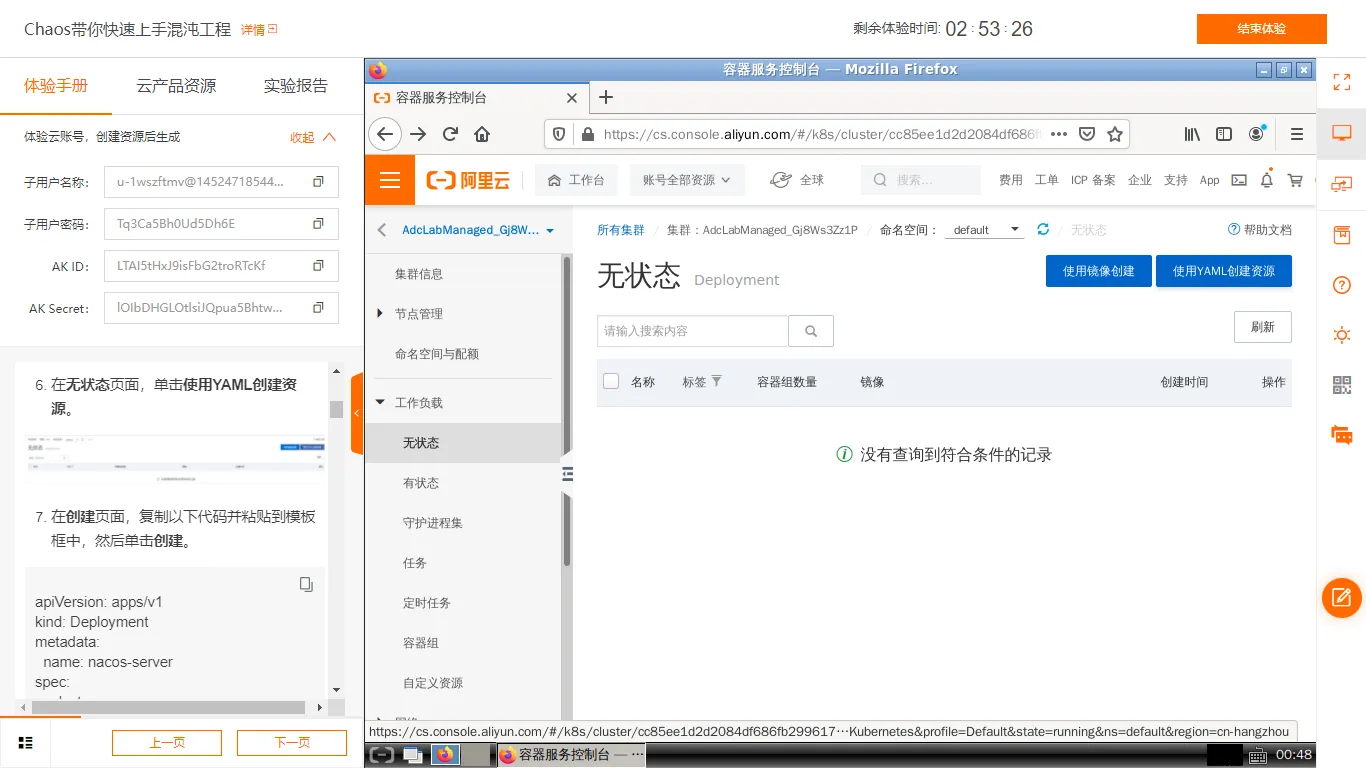Open Firefox page actions ellipsis
This screenshot has width=1366, height=768.
click(x=1059, y=134)
